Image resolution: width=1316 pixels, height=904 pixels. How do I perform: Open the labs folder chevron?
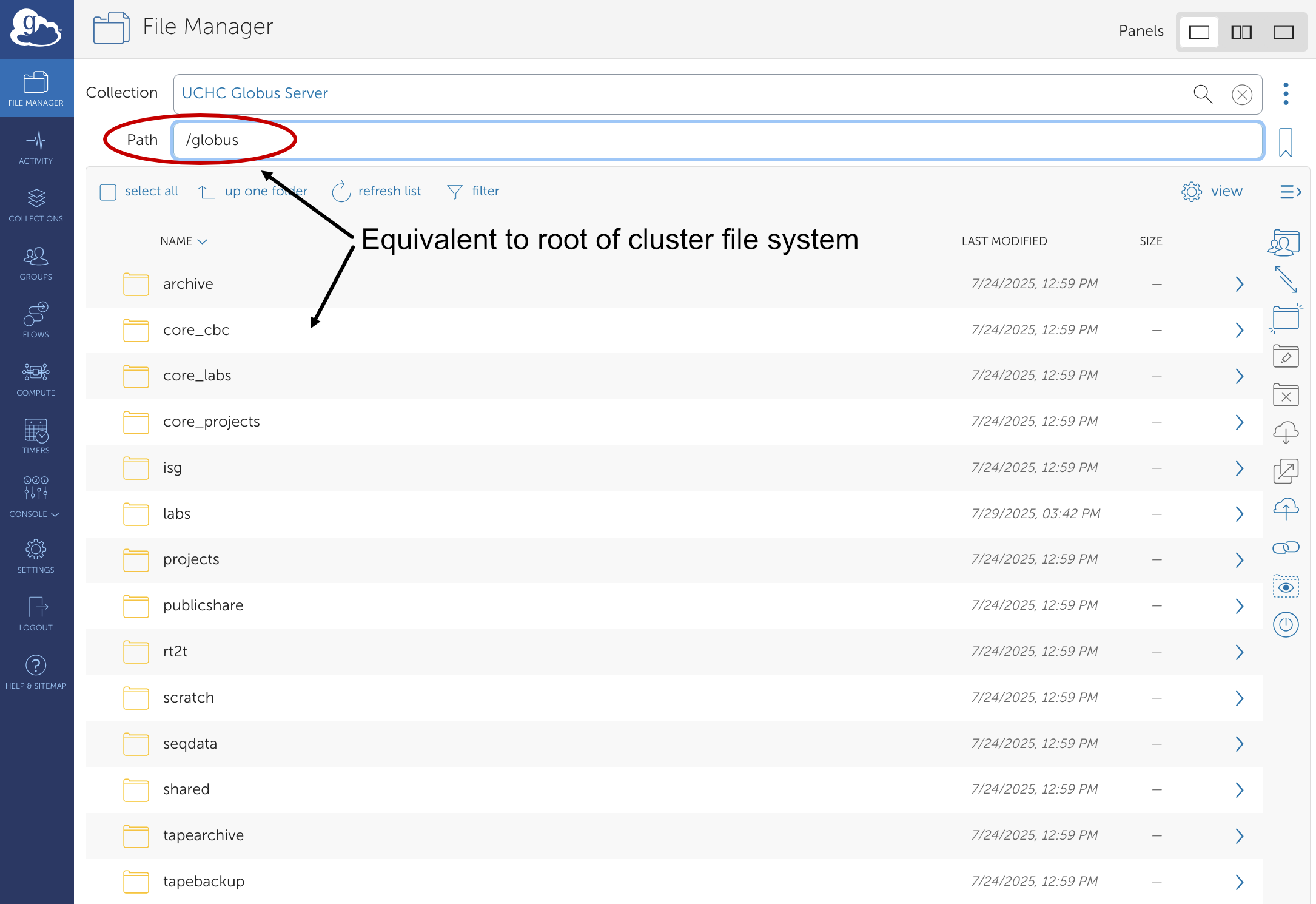click(1239, 514)
